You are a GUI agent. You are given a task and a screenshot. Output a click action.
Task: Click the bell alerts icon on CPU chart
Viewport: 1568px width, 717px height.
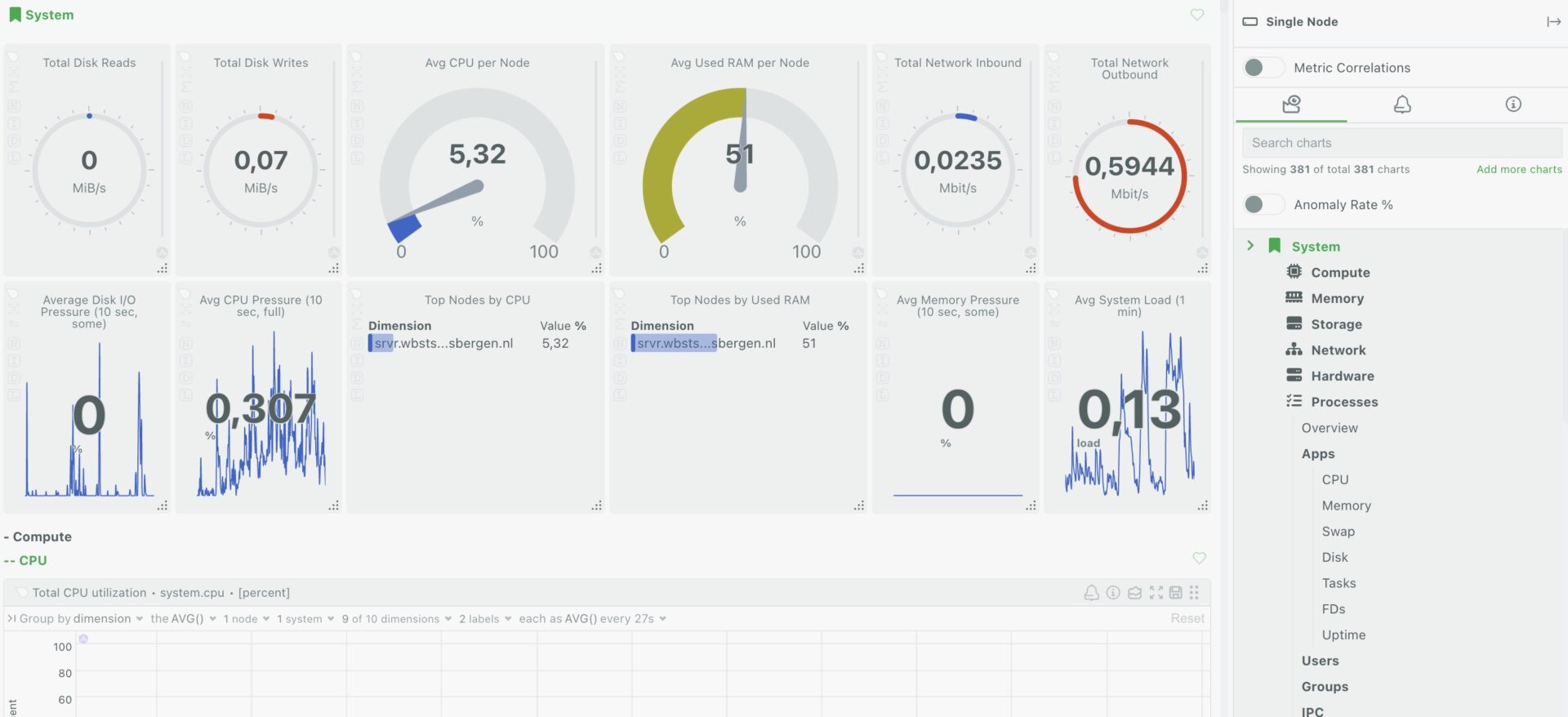(x=1091, y=593)
